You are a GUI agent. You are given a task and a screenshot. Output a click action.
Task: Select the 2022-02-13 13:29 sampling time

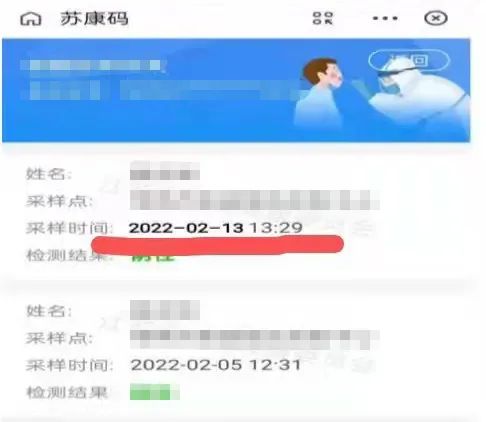(x=216, y=228)
